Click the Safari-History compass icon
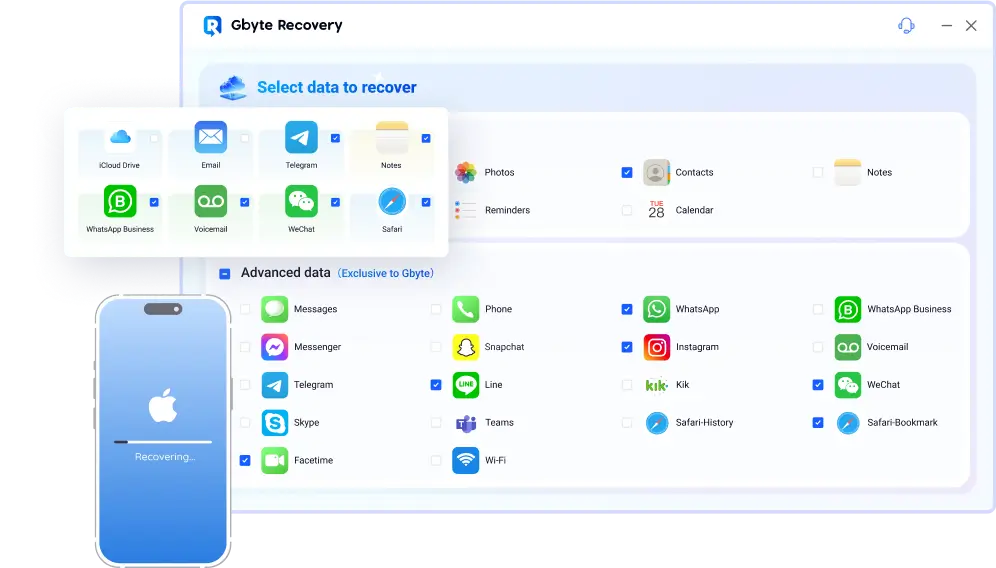 coord(656,423)
